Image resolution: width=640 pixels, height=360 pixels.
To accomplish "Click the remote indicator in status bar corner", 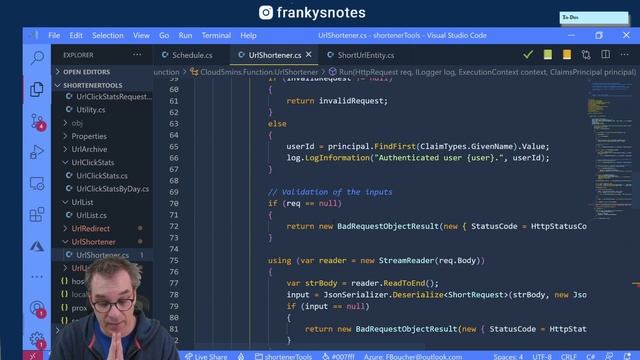I will 33,356.
